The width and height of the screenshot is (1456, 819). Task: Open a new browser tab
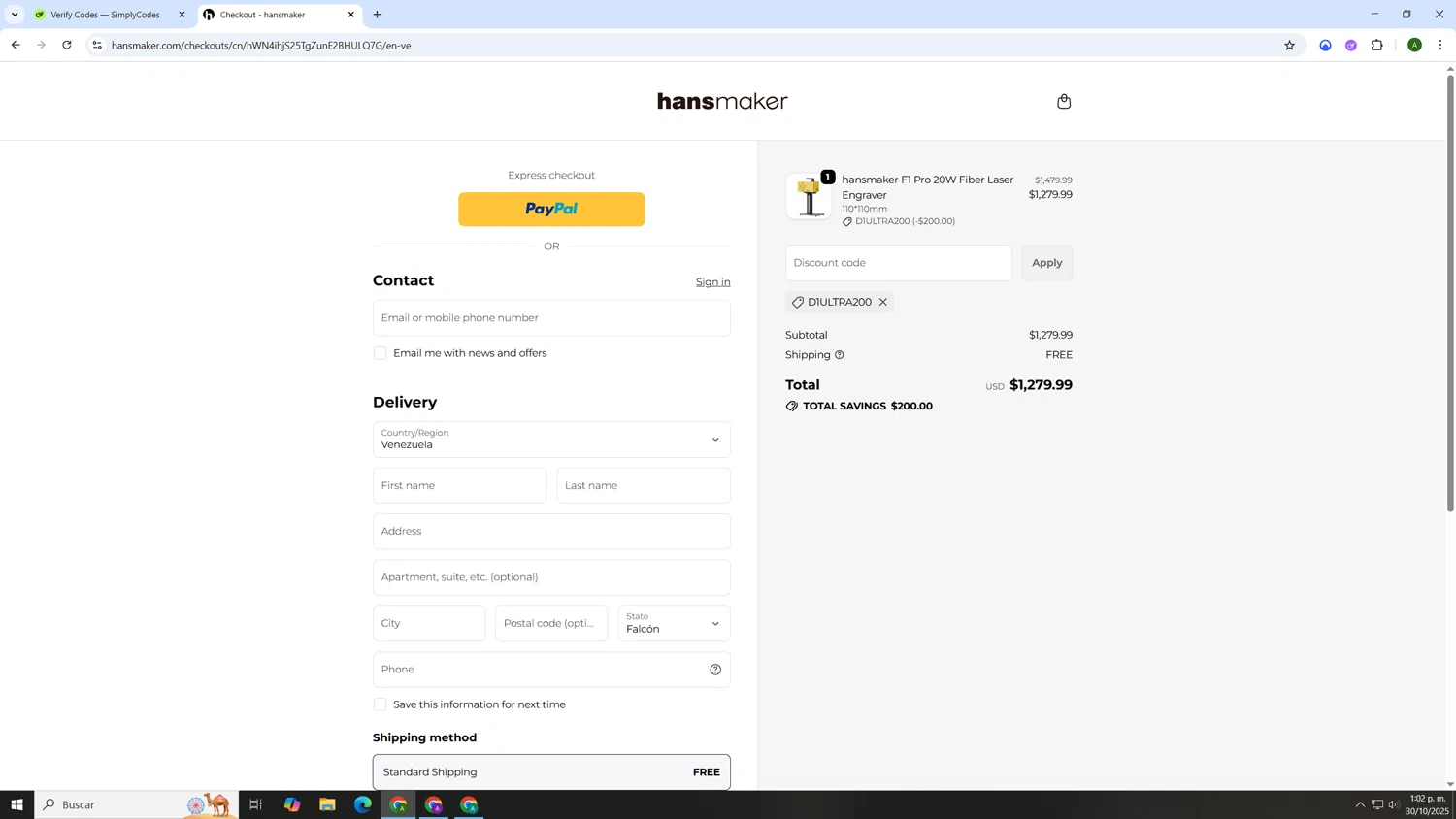coord(378,15)
